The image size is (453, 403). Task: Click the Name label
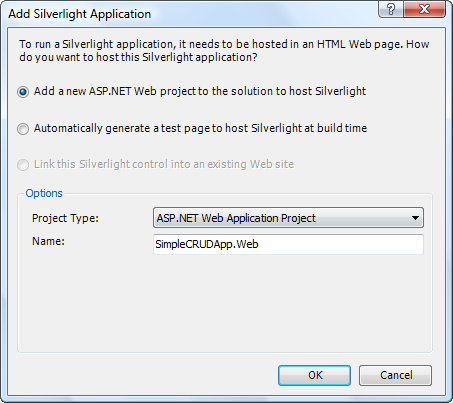48,241
